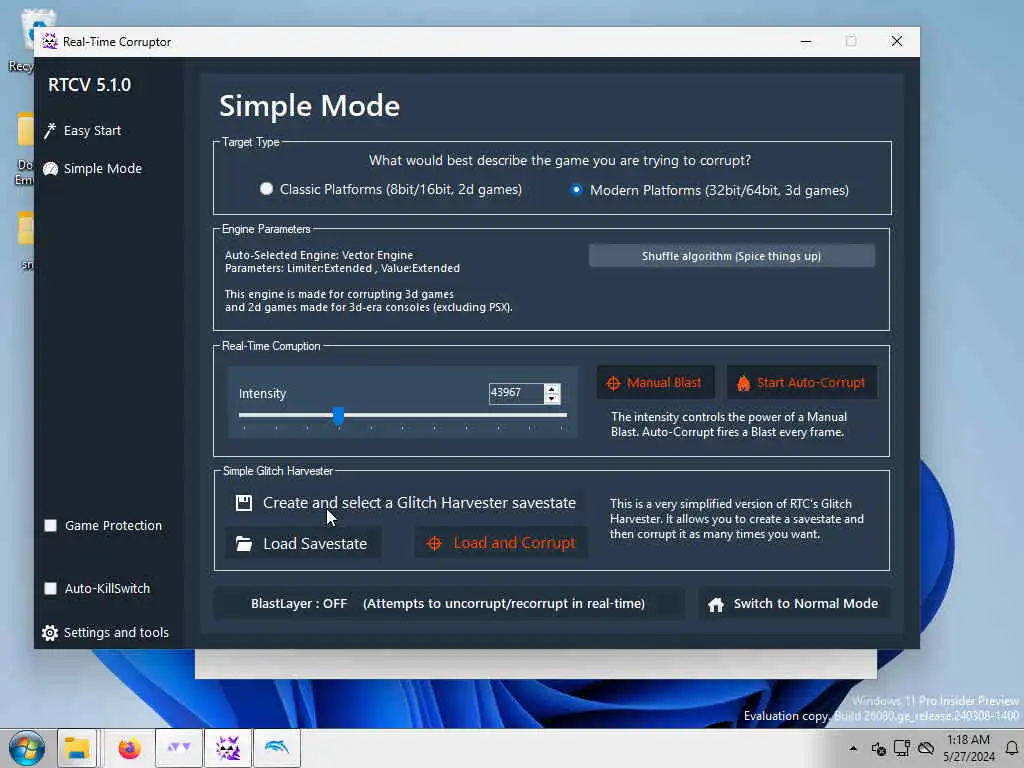Click the network display tray icon
The height and width of the screenshot is (768, 1024).
click(902, 748)
